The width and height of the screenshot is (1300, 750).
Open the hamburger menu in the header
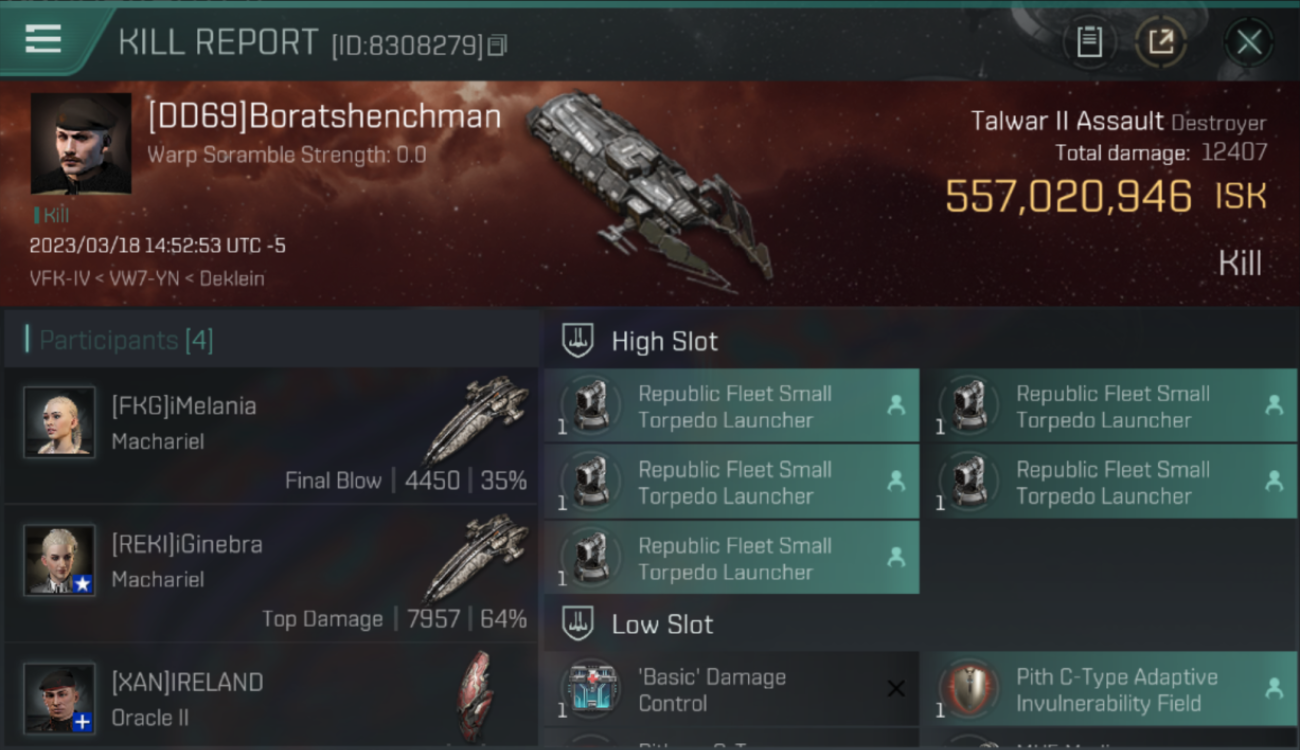(x=43, y=40)
